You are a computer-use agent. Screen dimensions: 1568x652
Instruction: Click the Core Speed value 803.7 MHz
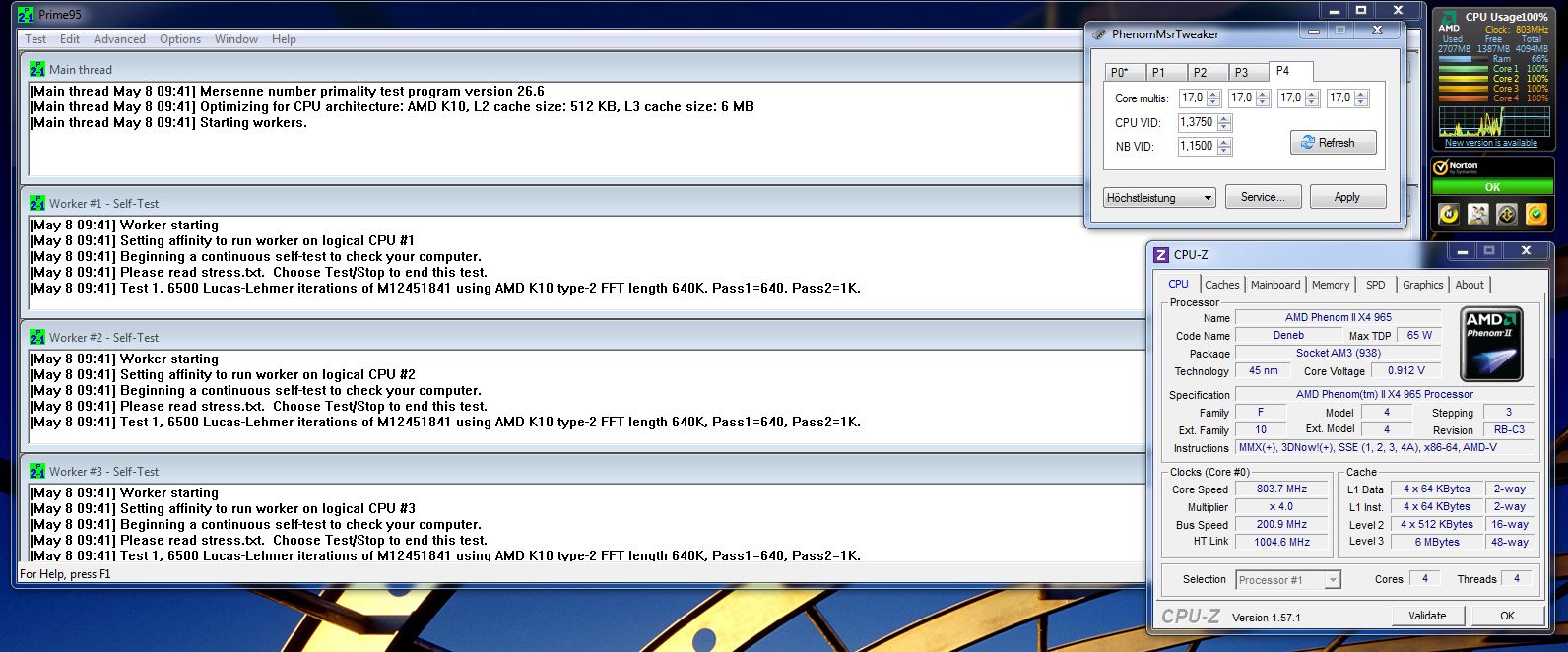[1281, 489]
